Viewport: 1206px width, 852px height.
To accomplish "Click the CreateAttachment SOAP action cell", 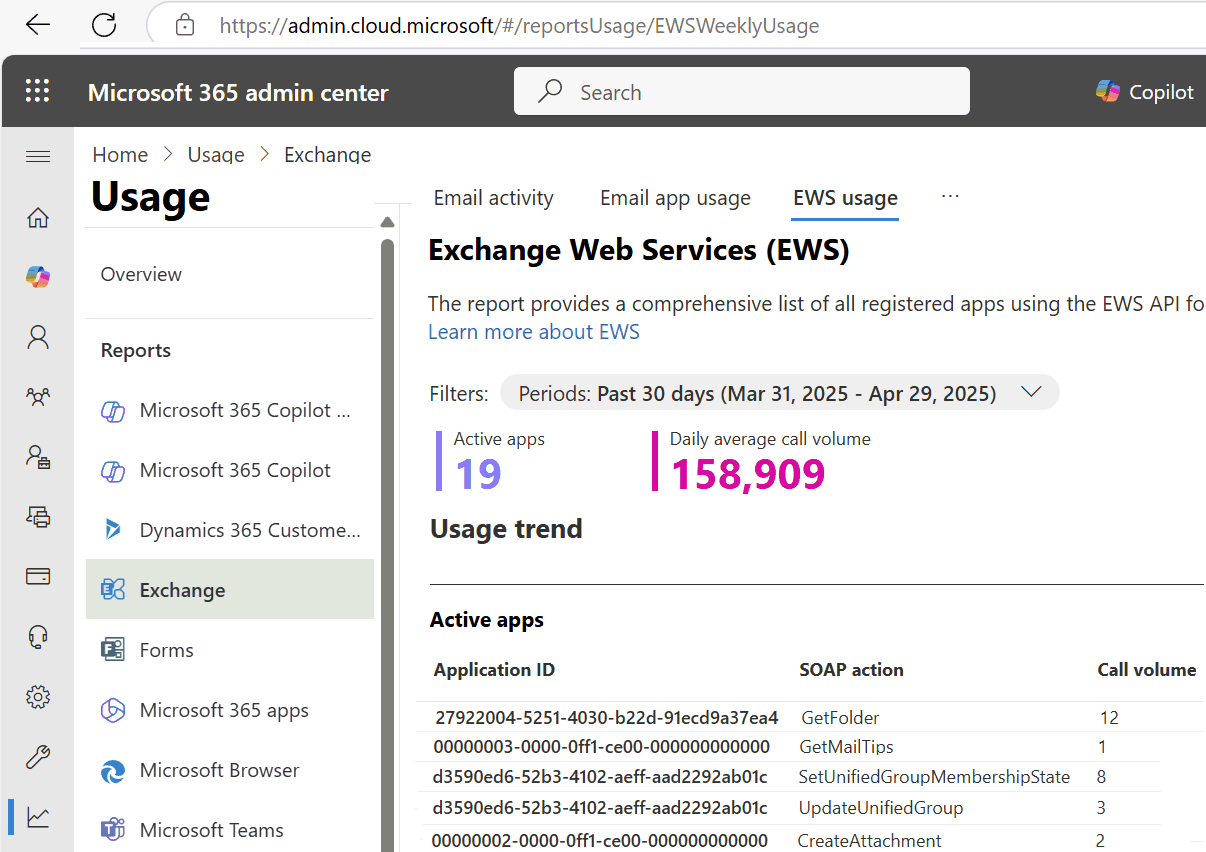I will (869, 840).
